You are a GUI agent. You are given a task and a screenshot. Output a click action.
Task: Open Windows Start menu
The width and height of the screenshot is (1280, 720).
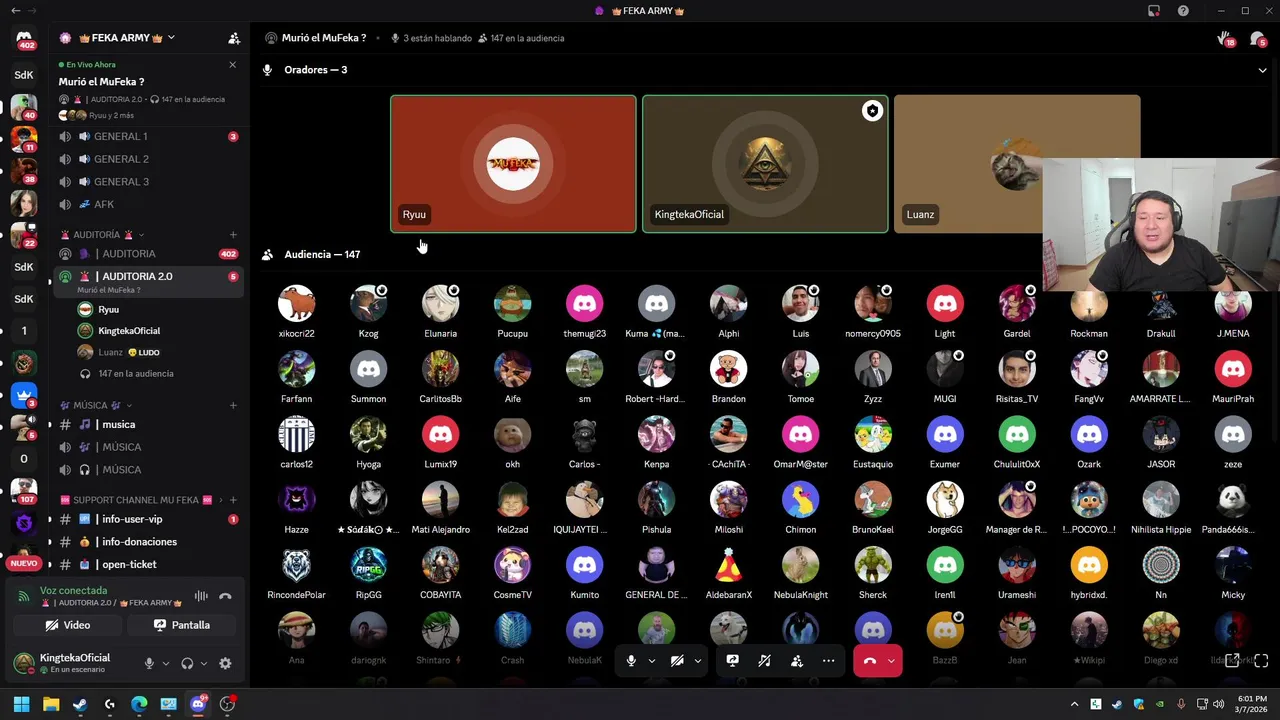[21, 704]
